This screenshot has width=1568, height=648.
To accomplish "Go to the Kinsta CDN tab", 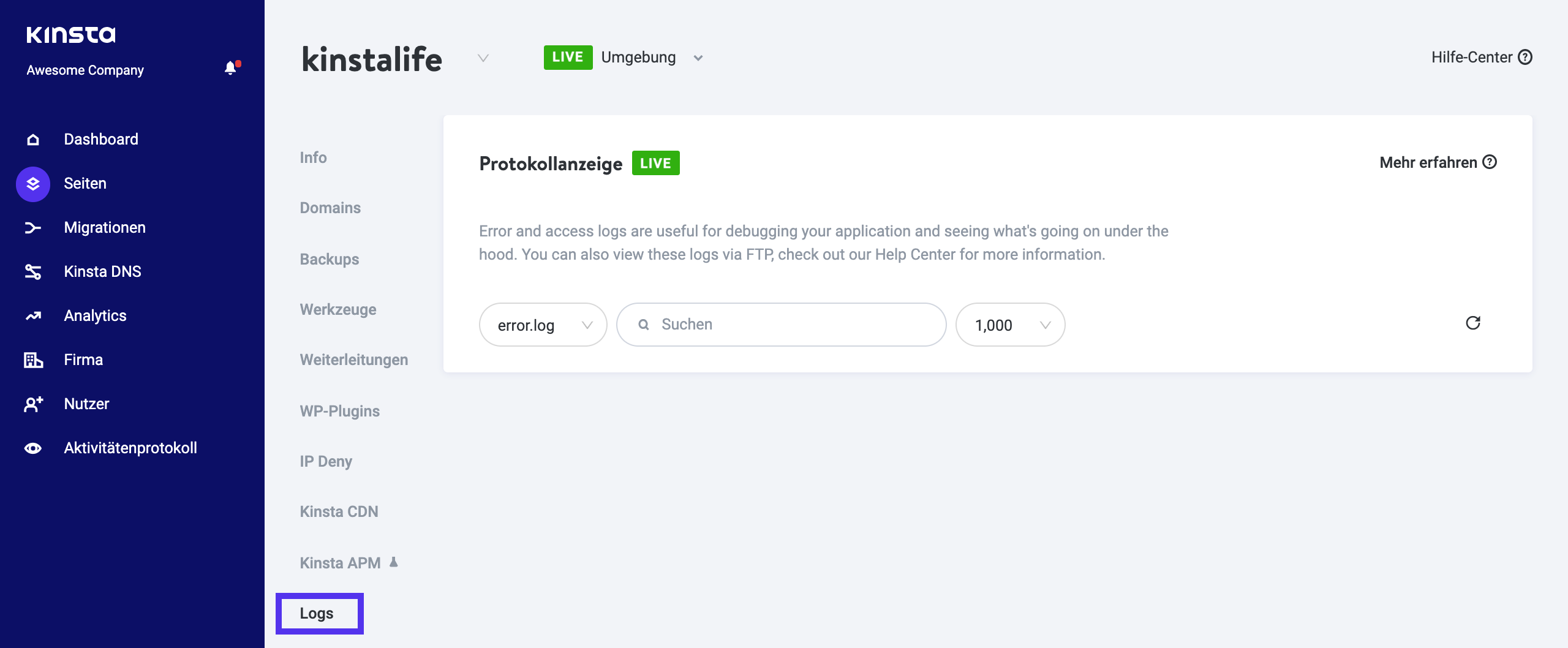I will [339, 511].
